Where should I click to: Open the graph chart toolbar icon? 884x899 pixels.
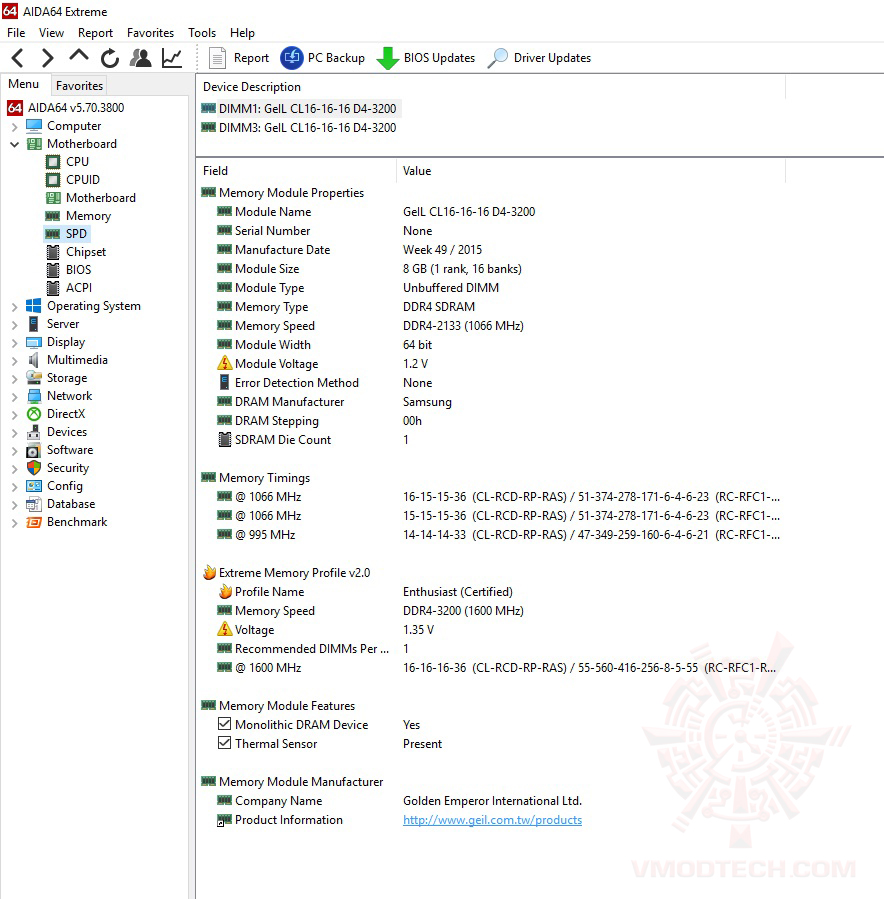(x=171, y=58)
